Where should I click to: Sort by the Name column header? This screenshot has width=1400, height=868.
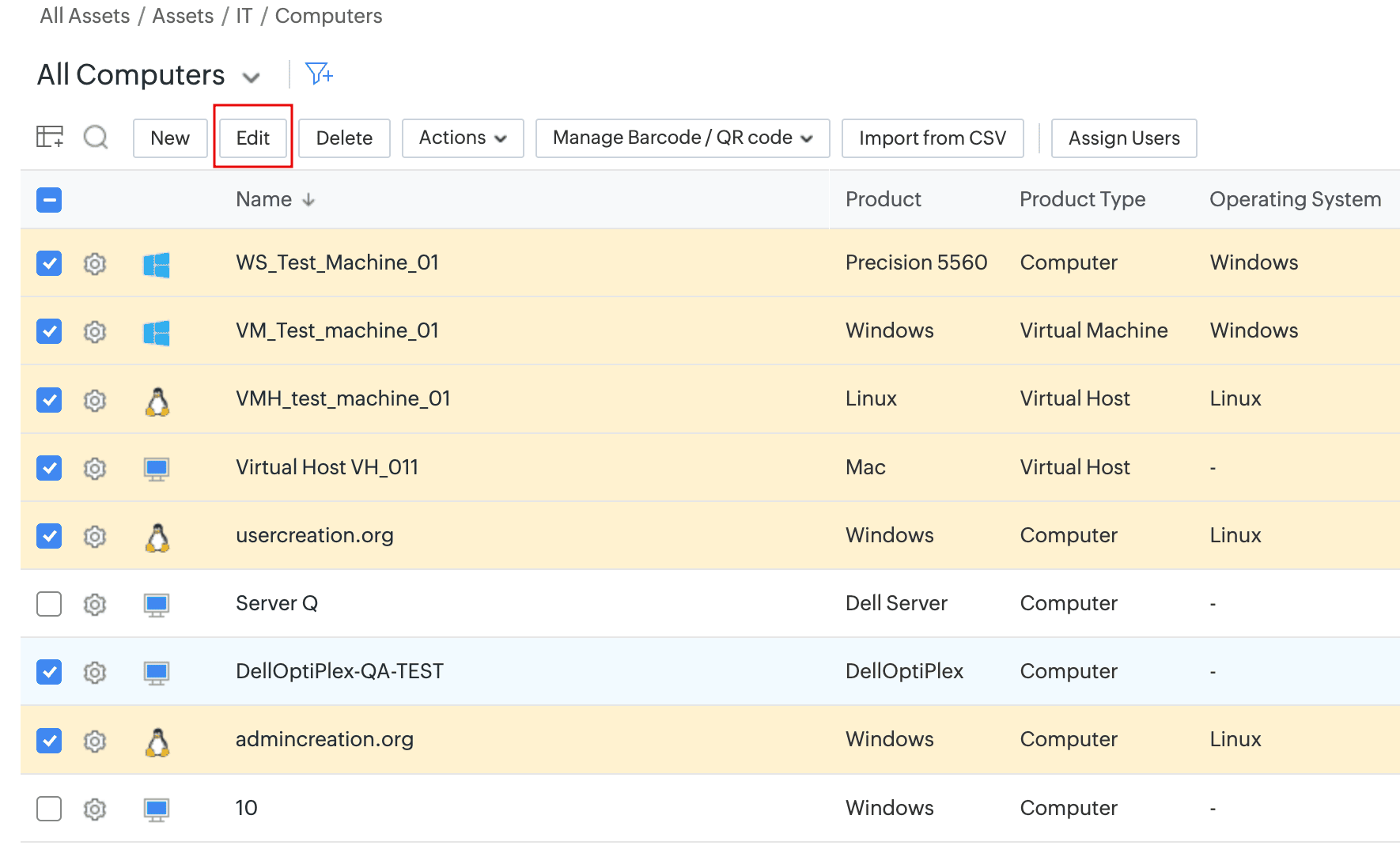click(264, 199)
